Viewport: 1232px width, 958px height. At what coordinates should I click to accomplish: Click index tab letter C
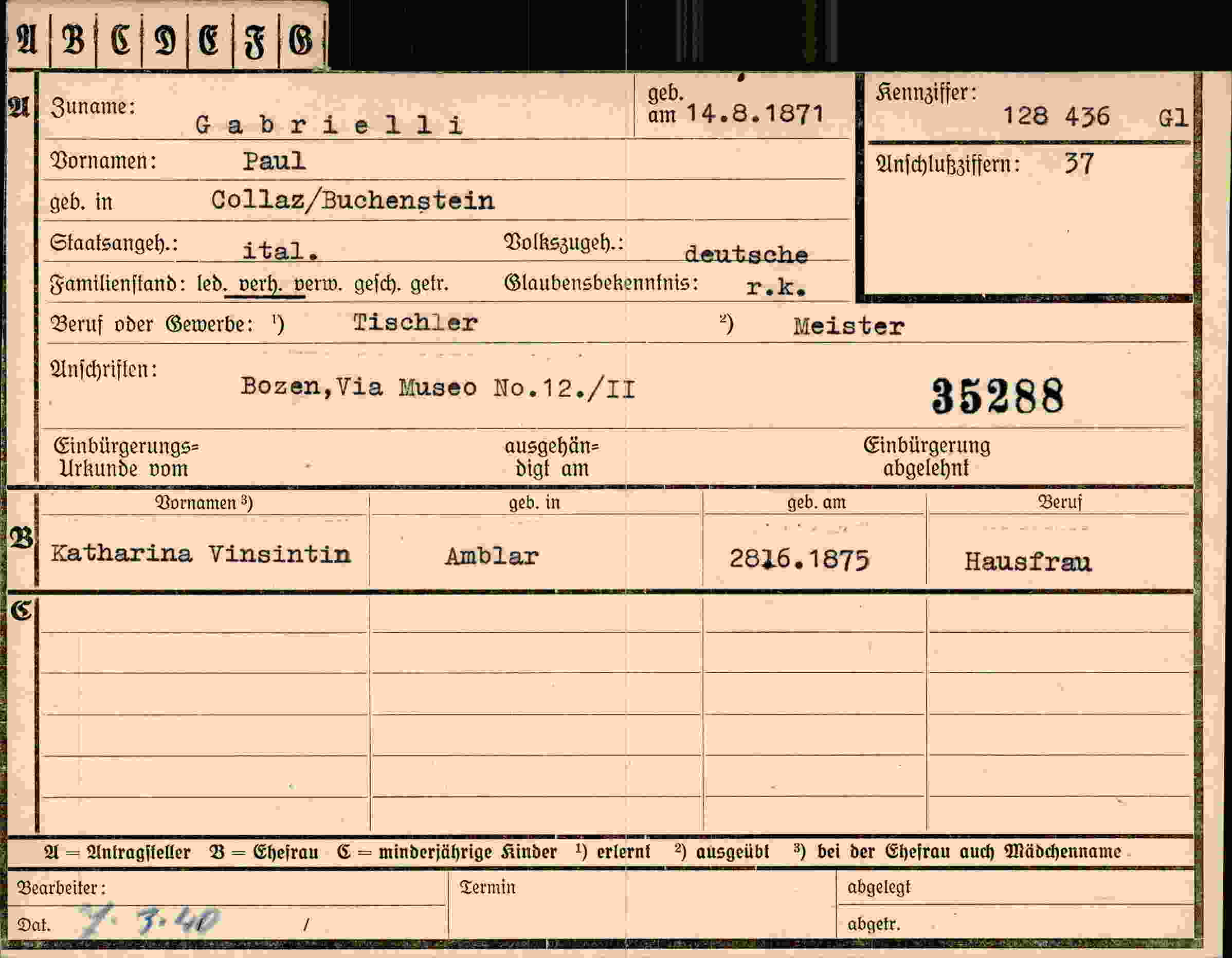pos(121,40)
